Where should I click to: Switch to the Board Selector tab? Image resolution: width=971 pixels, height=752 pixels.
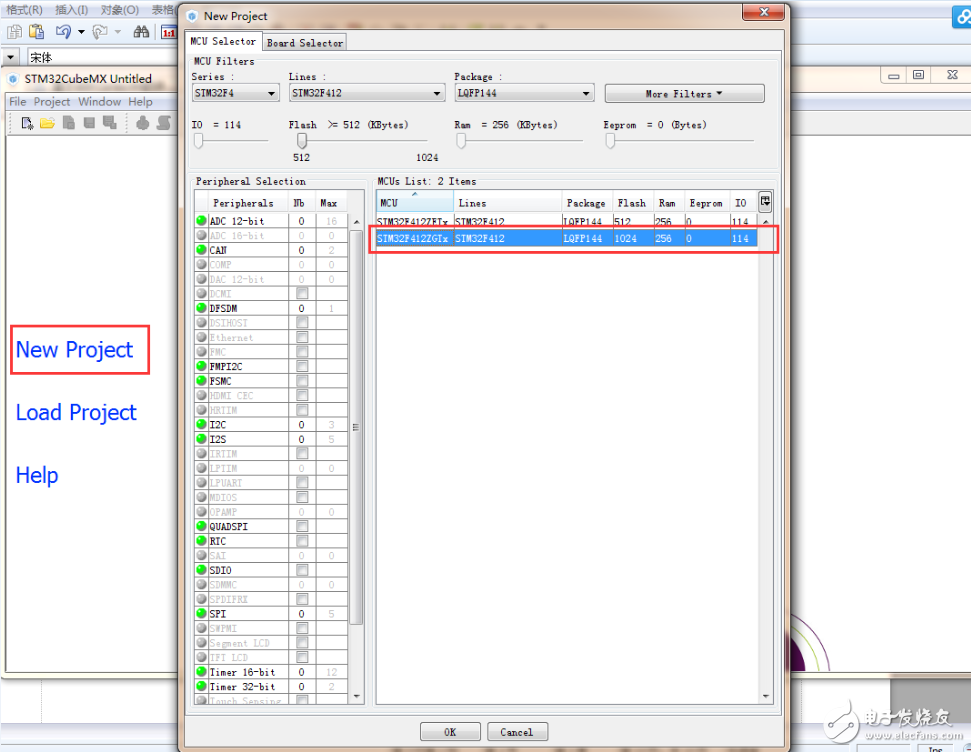305,43
